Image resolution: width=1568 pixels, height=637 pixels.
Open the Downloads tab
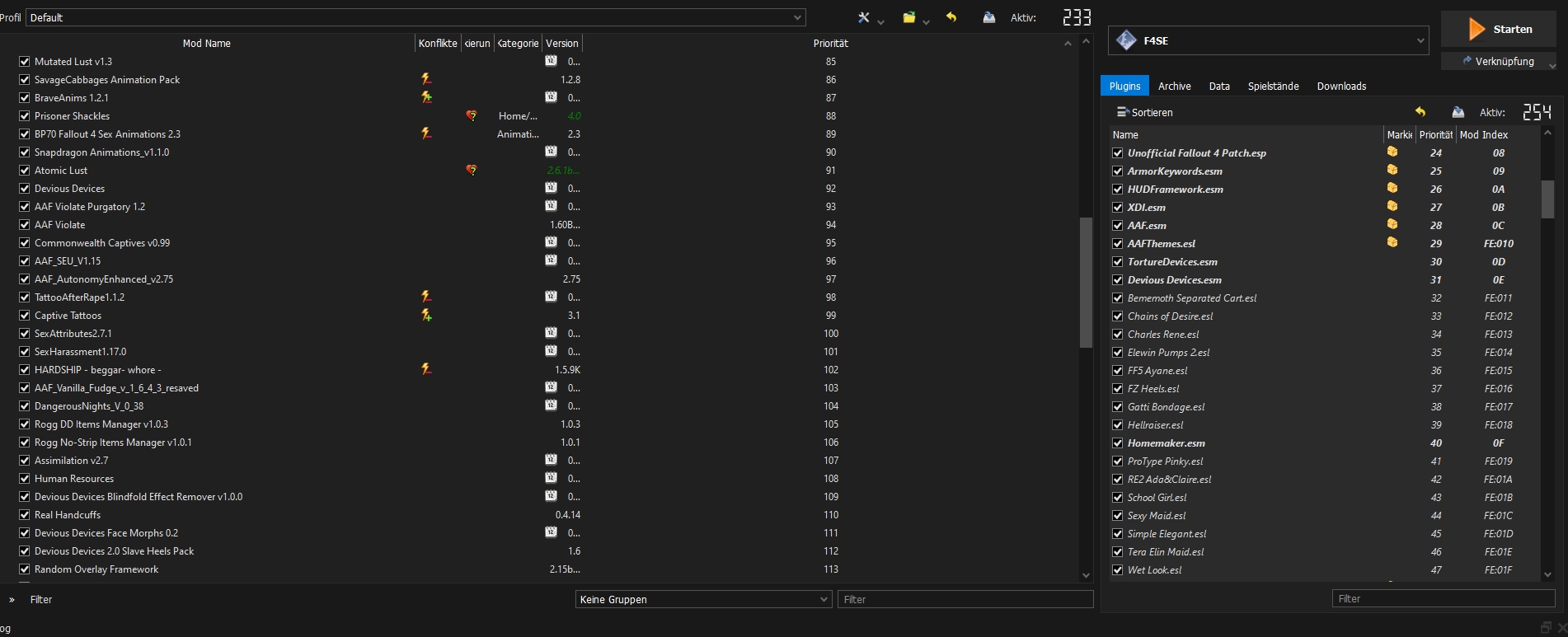[x=1341, y=86]
